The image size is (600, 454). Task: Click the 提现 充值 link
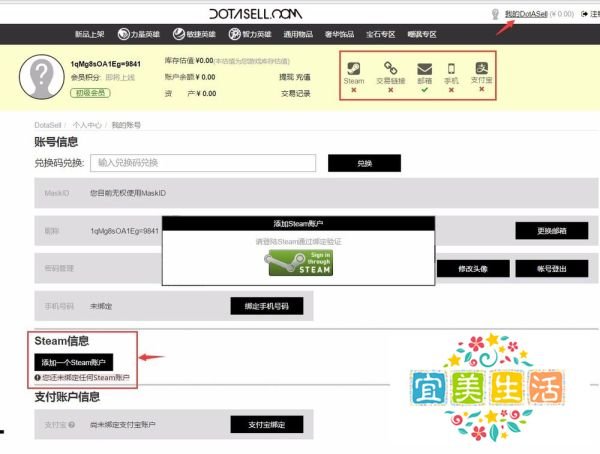click(x=295, y=77)
